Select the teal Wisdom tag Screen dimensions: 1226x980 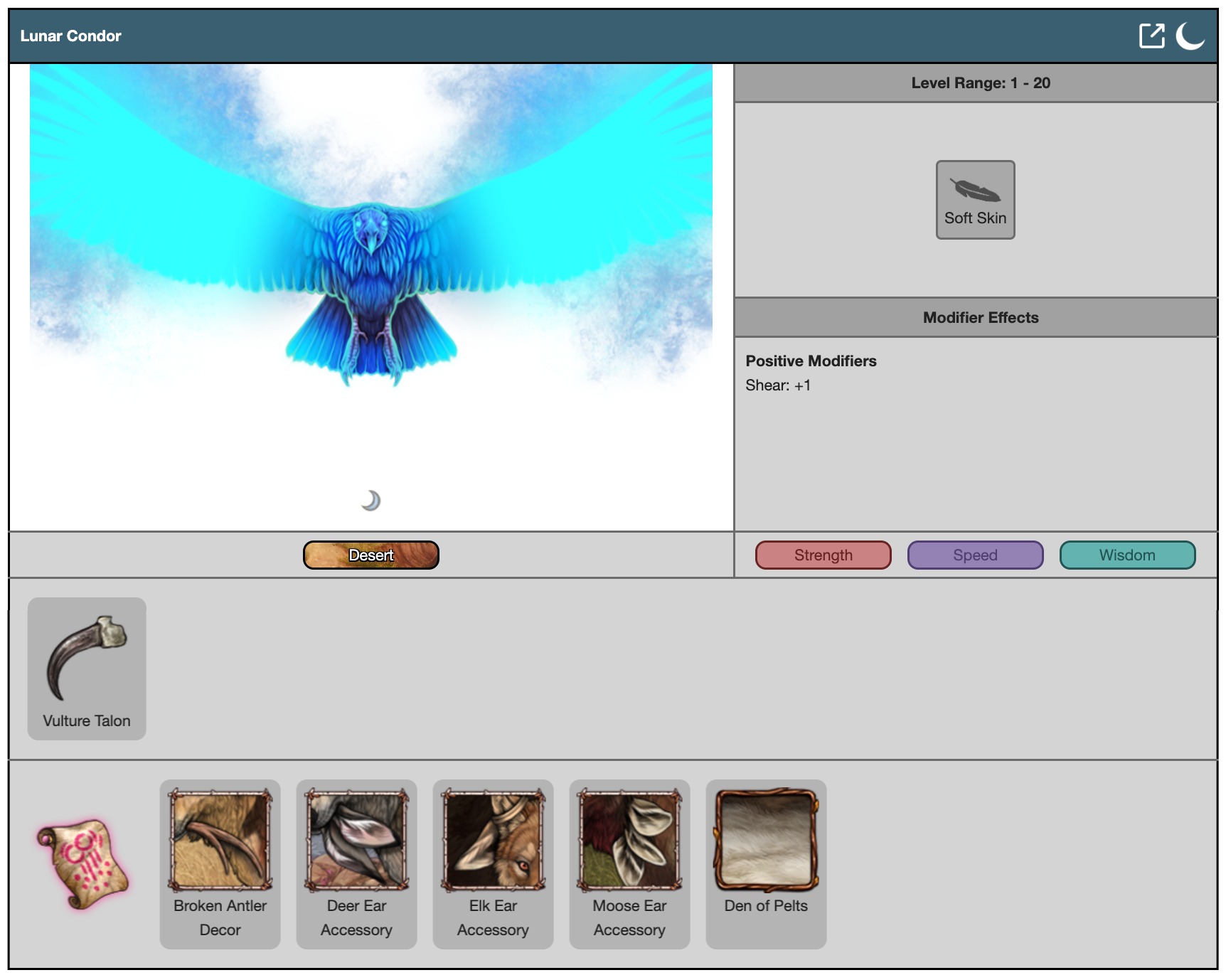point(1127,555)
